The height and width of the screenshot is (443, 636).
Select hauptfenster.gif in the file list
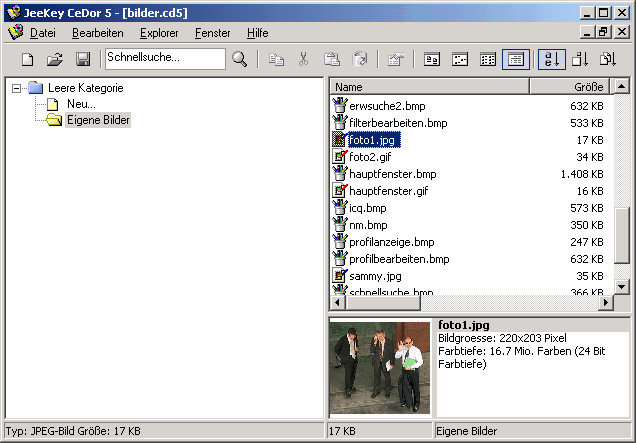click(389, 191)
